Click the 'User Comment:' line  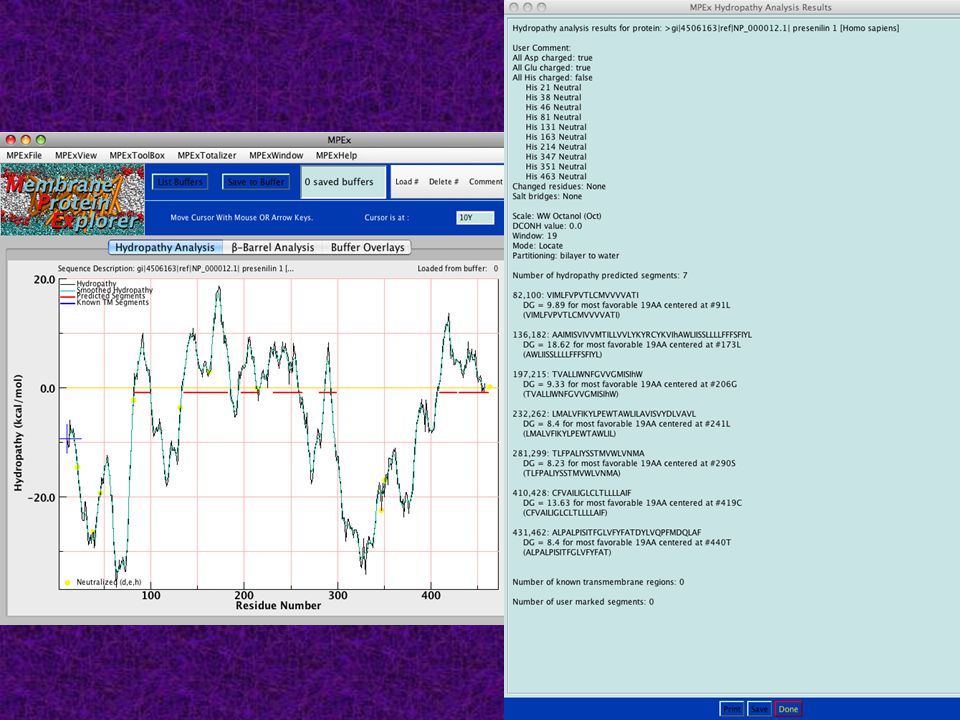click(542, 48)
